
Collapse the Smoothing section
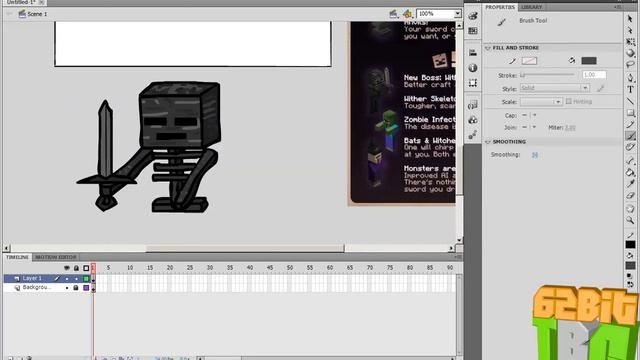(x=487, y=142)
